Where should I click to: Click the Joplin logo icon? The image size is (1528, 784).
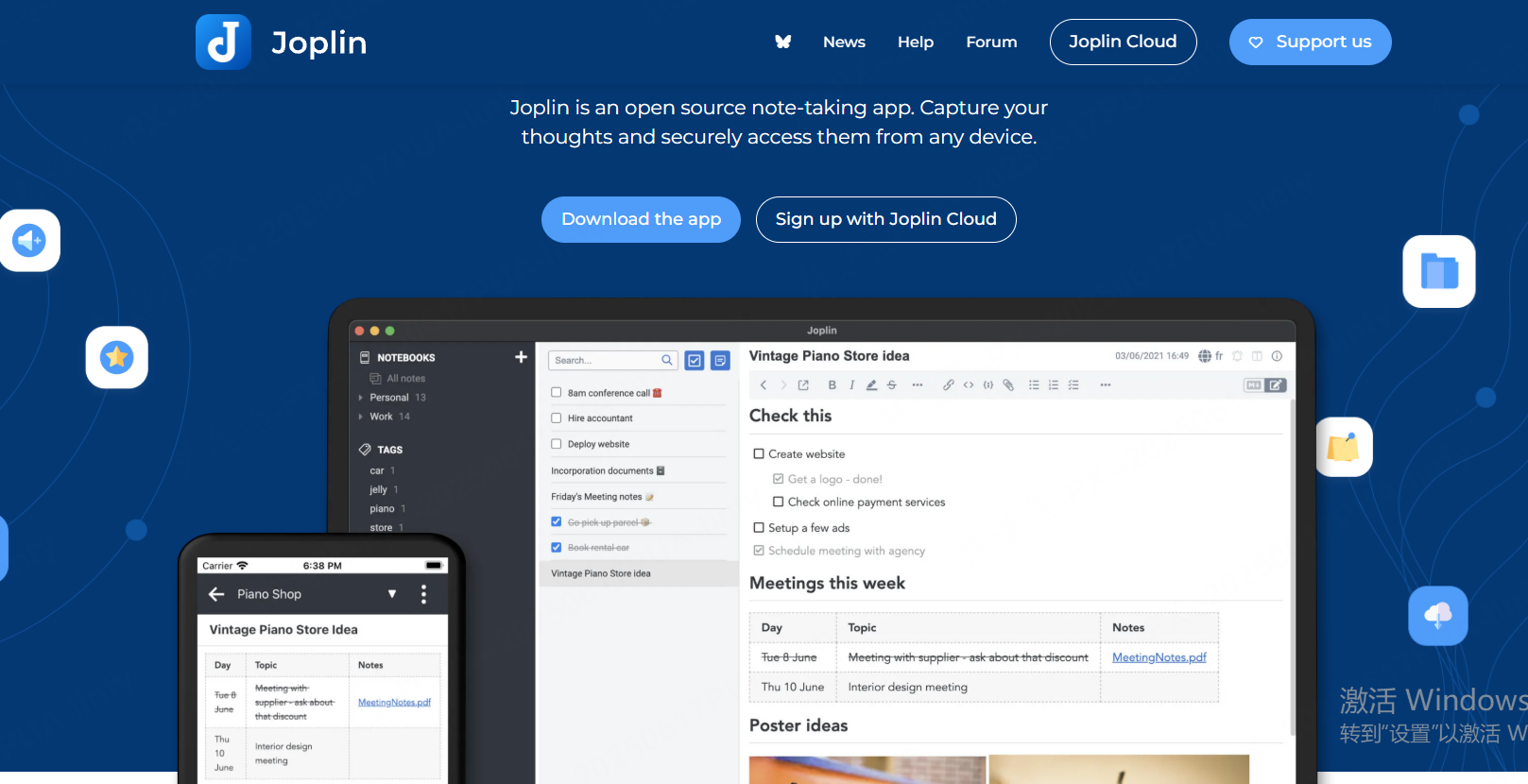223,42
